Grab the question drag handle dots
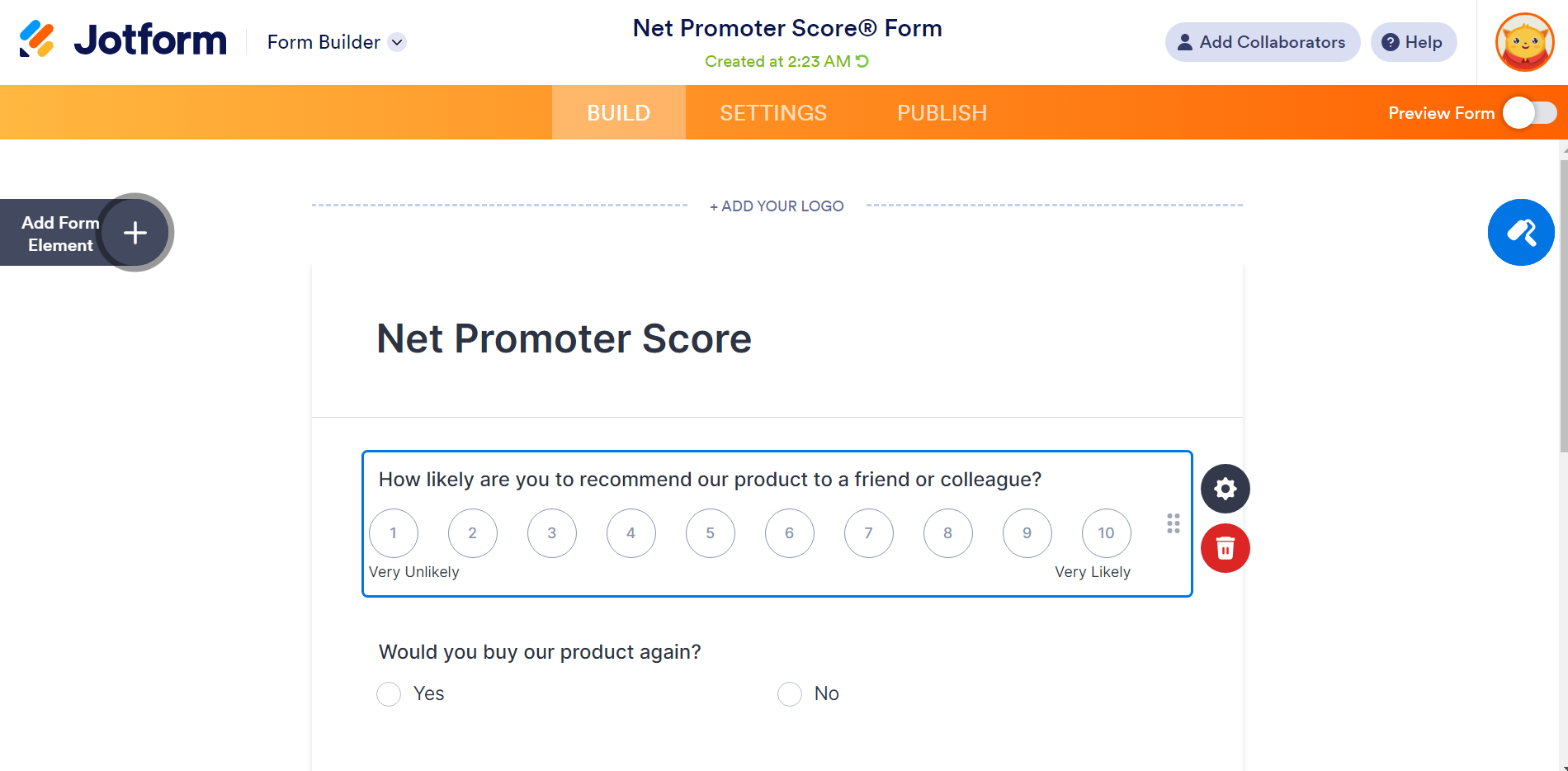1568x771 pixels. pyautogui.click(x=1173, y=523)
